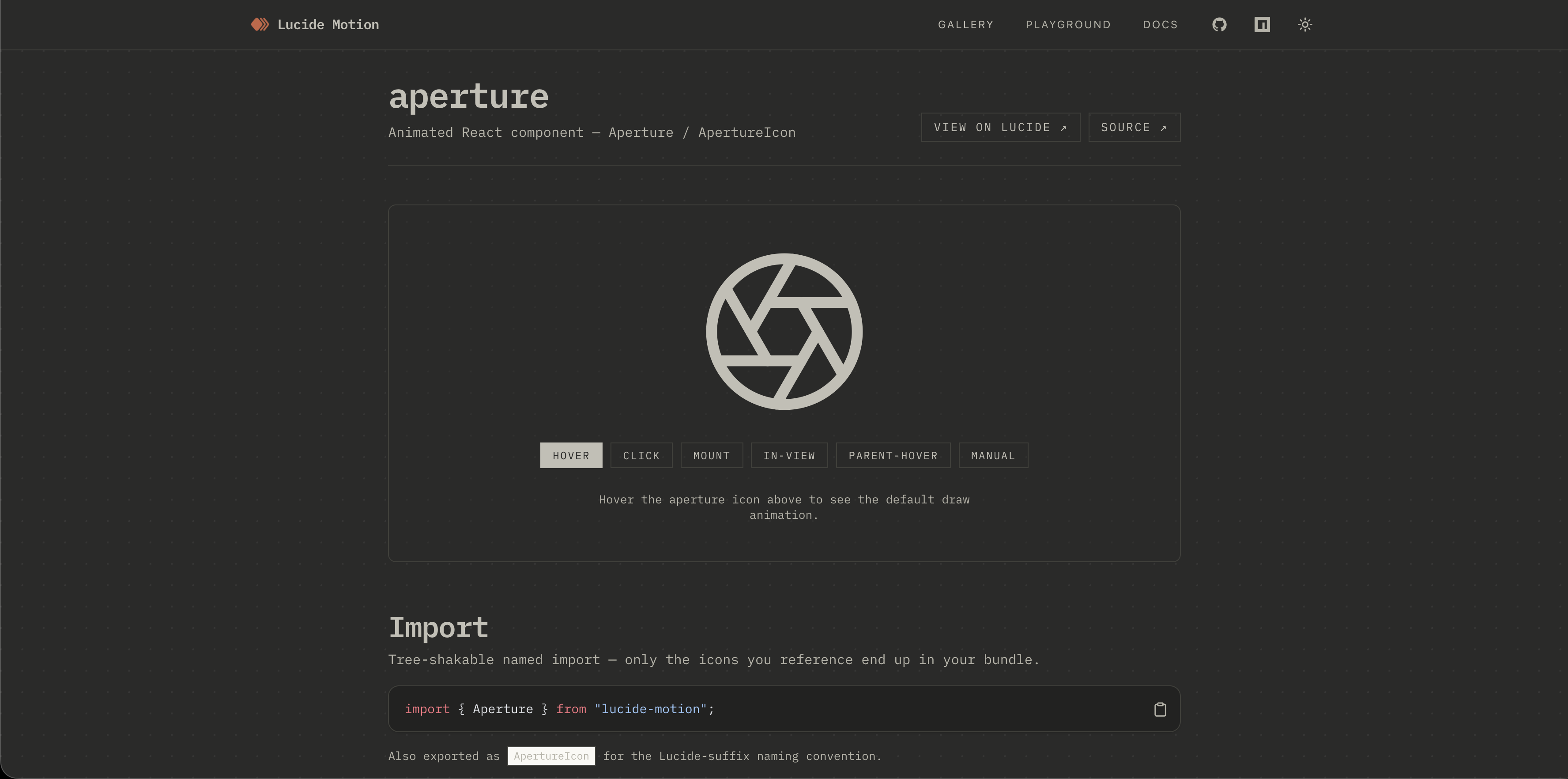
Task: Click the View on Lucide button
Action: coord(1001,127)
